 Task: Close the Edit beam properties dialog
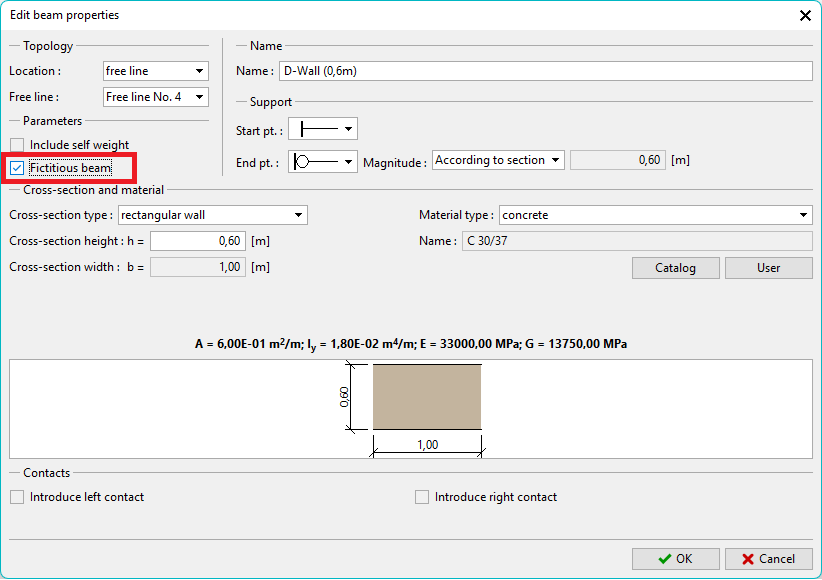pos(805,15)
